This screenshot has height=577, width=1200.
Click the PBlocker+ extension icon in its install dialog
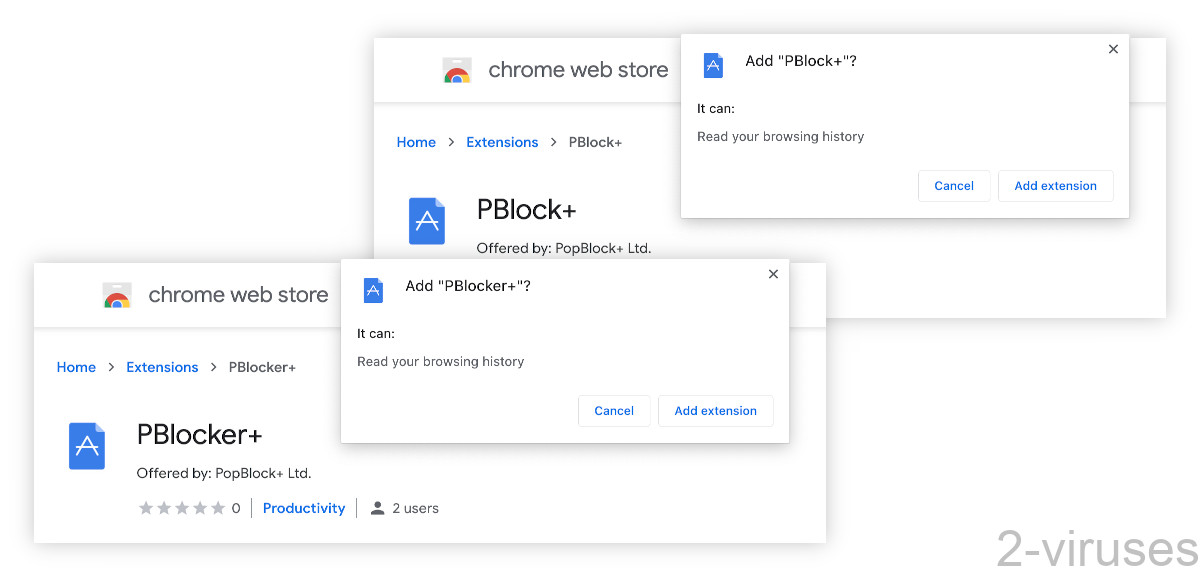[x=372, y=290]
